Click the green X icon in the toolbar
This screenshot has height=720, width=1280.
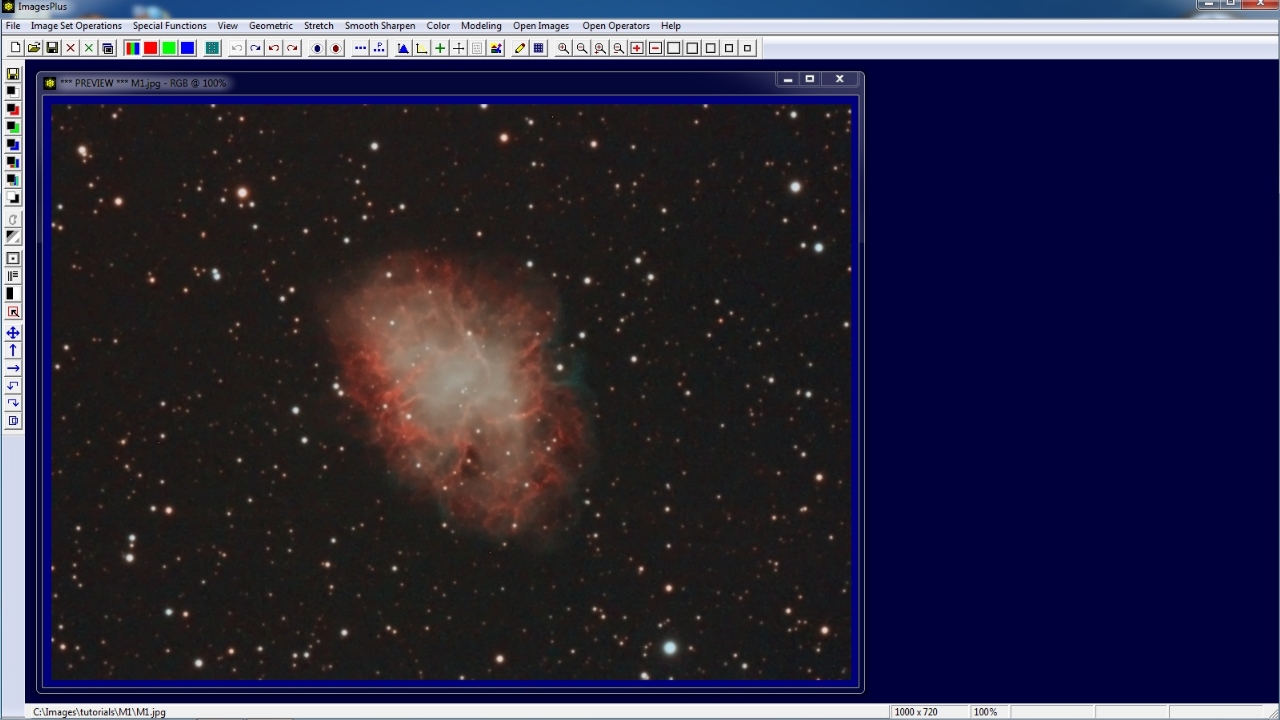89,48
